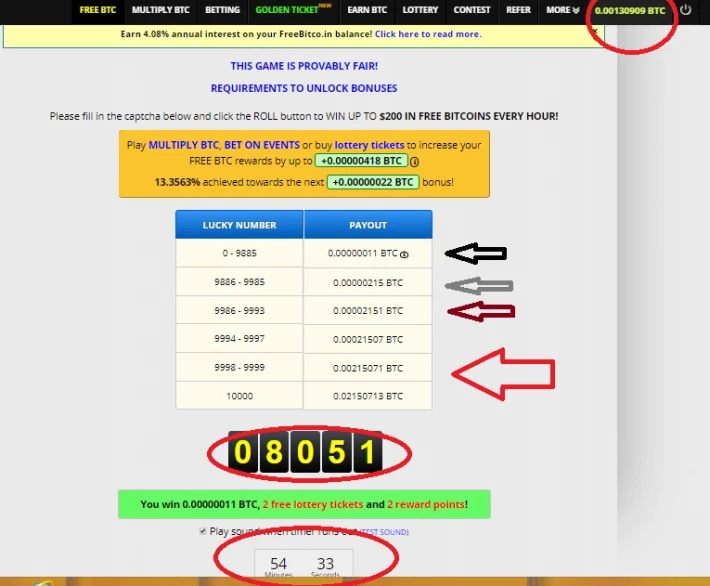710x586 pixels.
Task: Go to the REFER page
Action: (x=518, y=10)
